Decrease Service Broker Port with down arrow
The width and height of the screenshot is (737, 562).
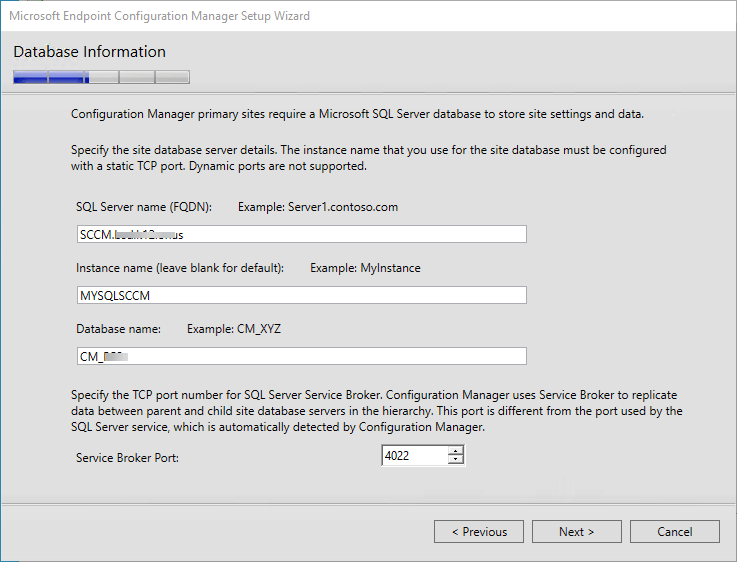click(455, 460)
